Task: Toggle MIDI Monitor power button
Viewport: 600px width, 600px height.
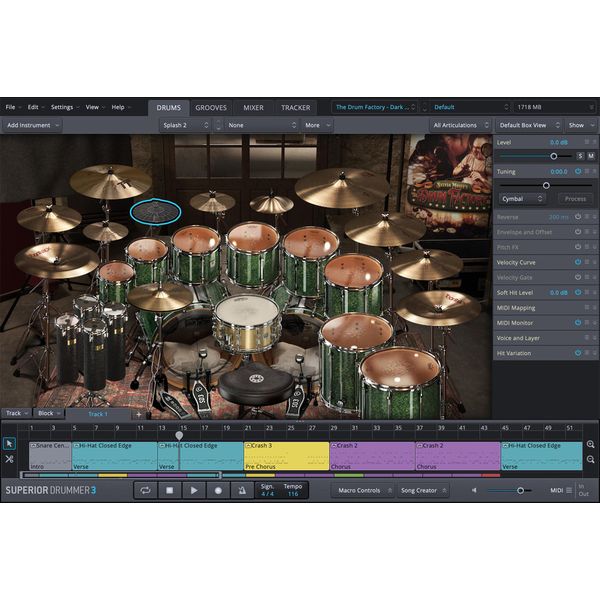Action: pos(578,323)
